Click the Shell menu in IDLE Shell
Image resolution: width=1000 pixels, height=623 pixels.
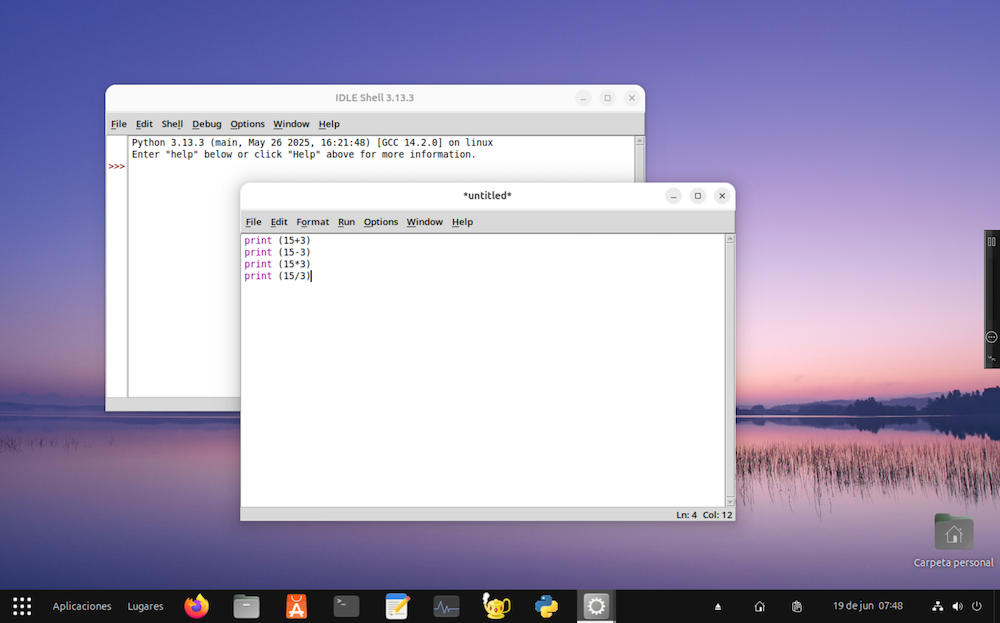pos(172,124)
